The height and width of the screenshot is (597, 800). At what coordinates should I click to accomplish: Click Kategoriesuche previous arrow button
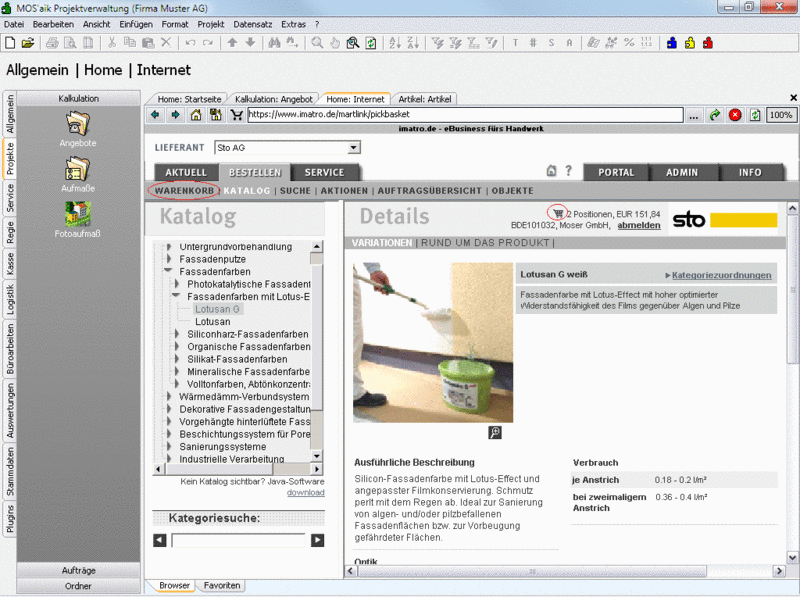160,540
